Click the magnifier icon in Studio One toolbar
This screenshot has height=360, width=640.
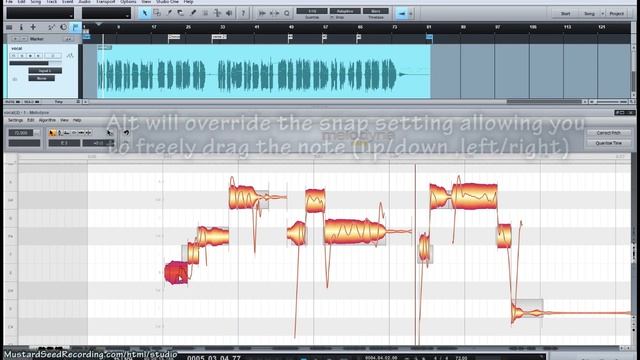click(x=287, y=13)
